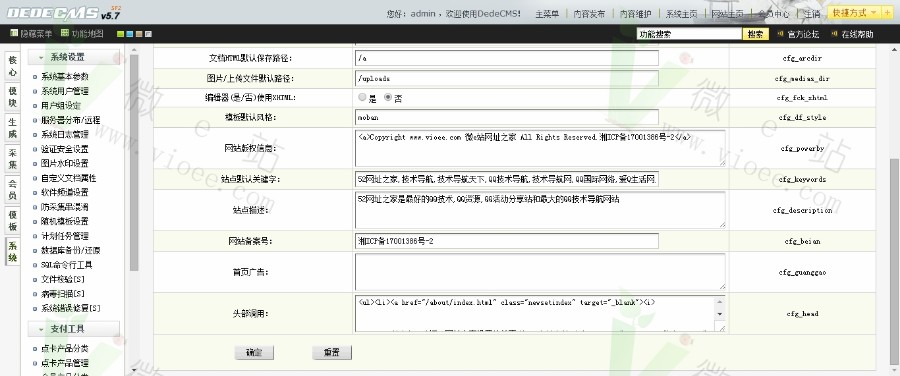Click the 文档HTML默认保存路径 input field

pyautogui.click(x=507, y=59)
